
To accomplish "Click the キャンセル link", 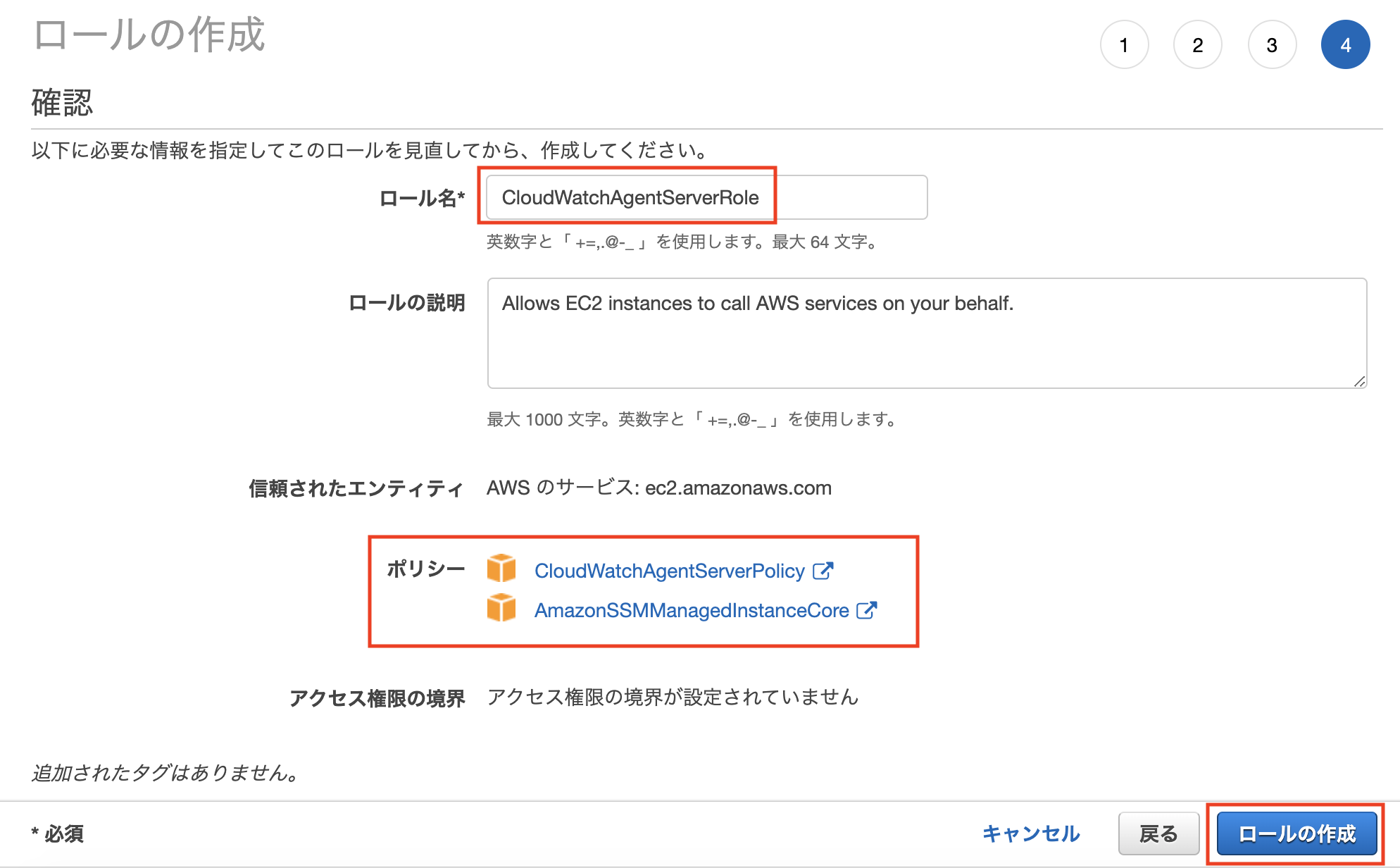I will click(1031, 833).
